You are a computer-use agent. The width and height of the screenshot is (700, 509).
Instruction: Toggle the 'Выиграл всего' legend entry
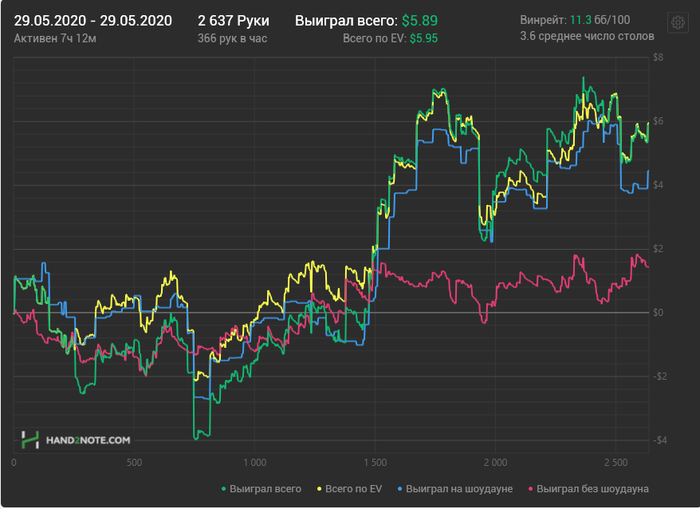[x=261, y=489]
